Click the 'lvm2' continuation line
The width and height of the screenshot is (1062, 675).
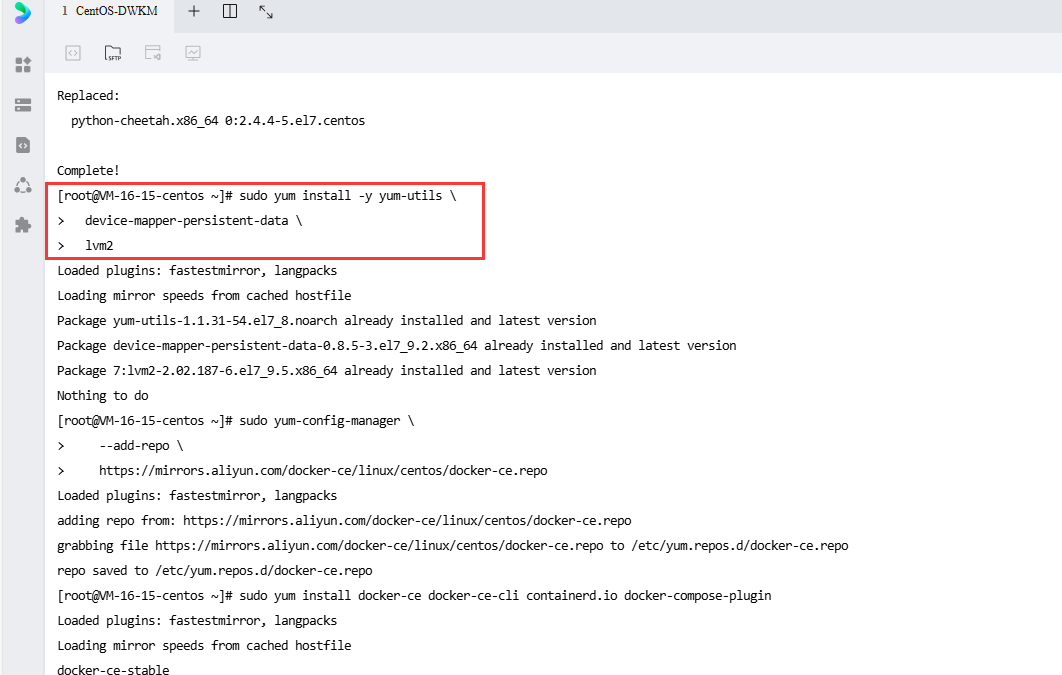pos(99,246)
